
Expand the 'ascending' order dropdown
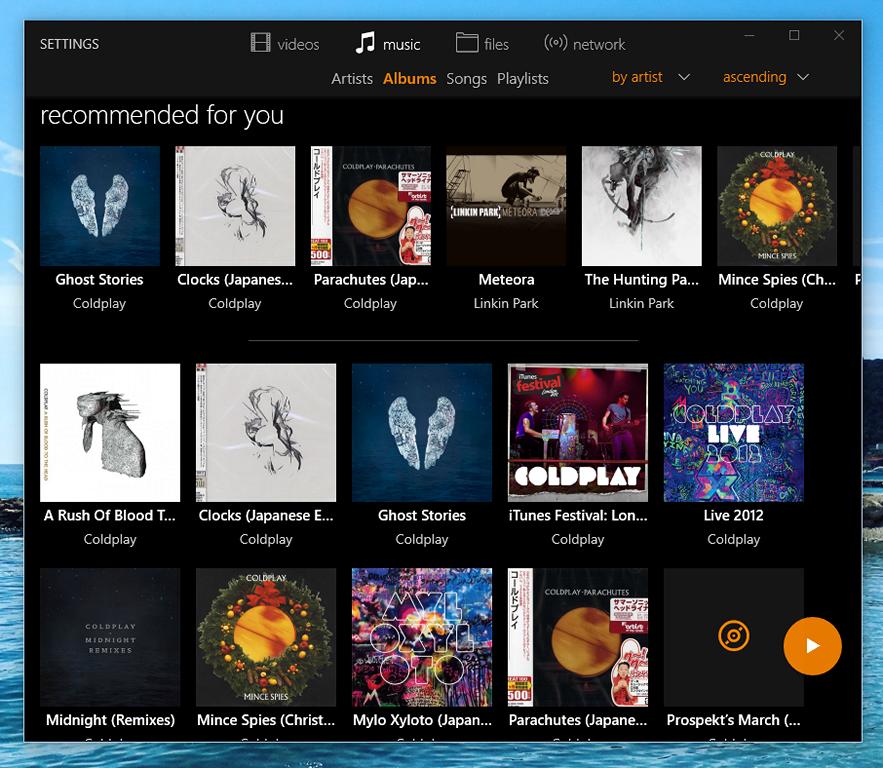766,77
